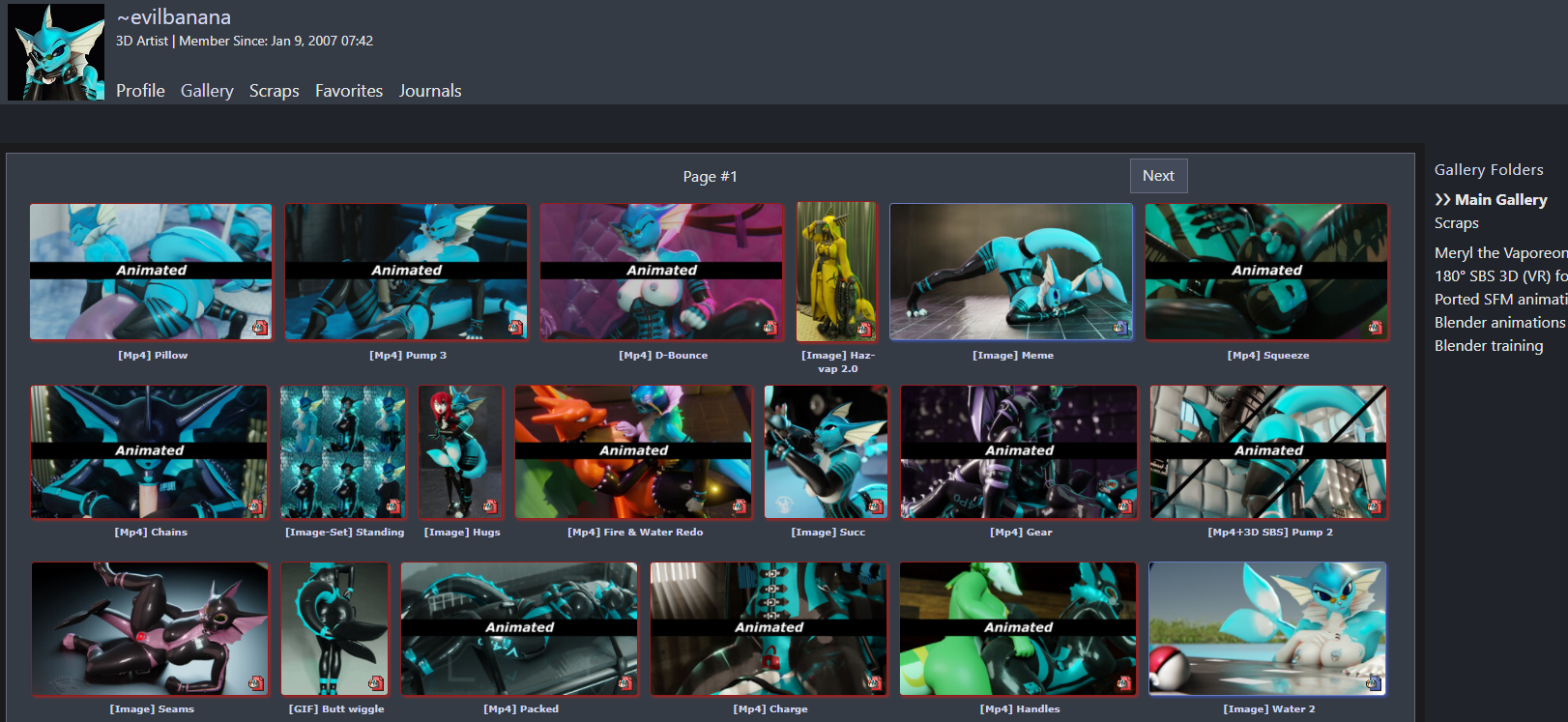Click the '[Mp4] Fire & Water Redo' title

(635, 533)
